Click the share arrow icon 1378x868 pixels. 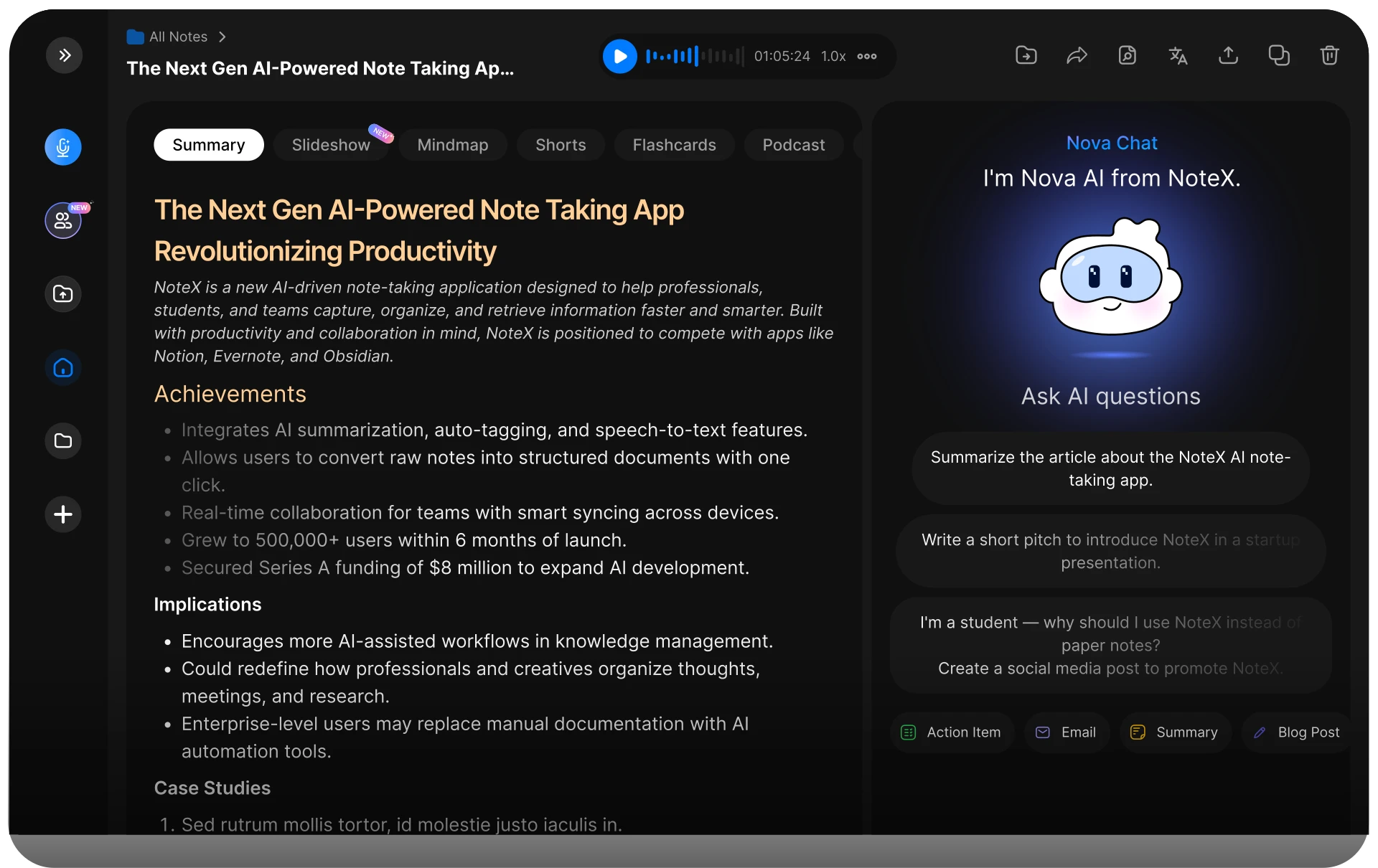click(1077, 55)
